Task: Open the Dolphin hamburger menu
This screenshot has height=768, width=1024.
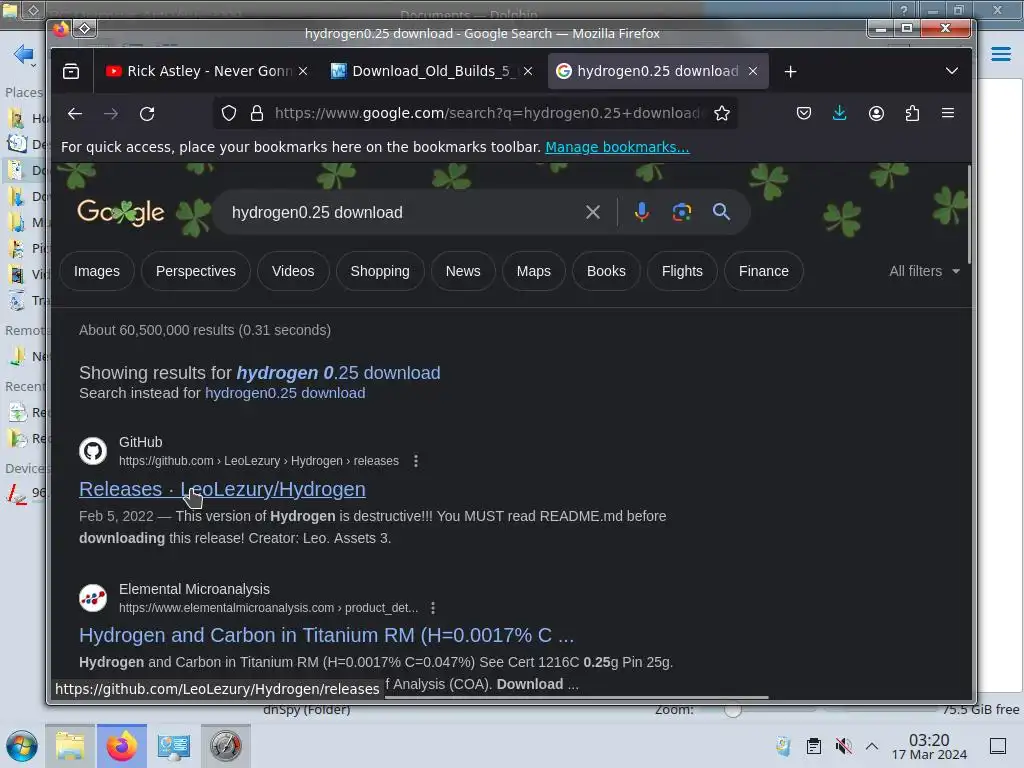Action: 1000,54
